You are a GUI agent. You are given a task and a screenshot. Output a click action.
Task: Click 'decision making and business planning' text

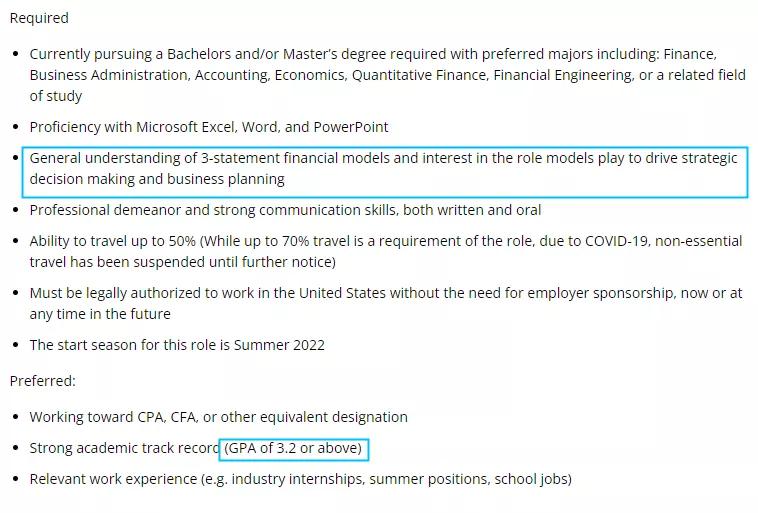tap(157, 179)
